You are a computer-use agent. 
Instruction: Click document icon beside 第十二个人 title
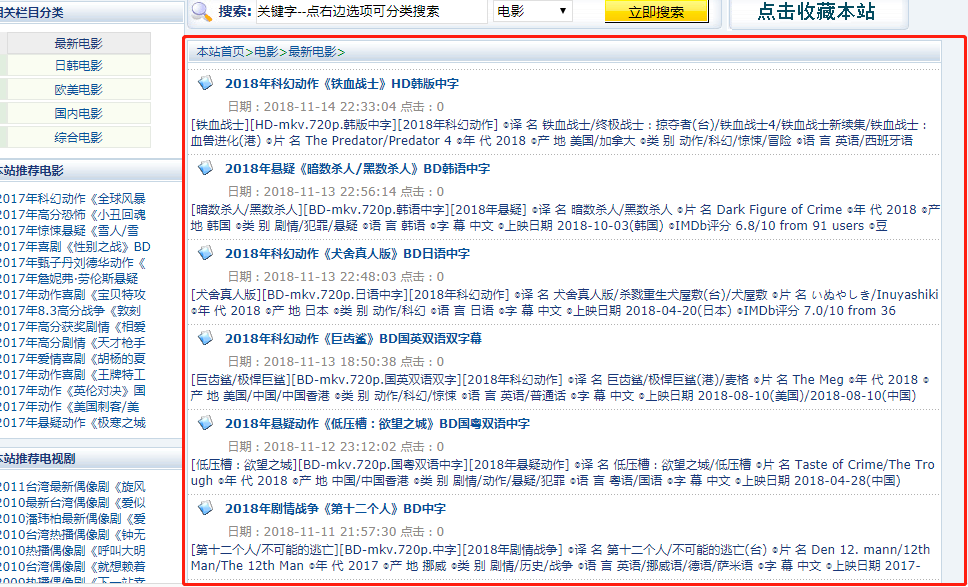(205, 508)
